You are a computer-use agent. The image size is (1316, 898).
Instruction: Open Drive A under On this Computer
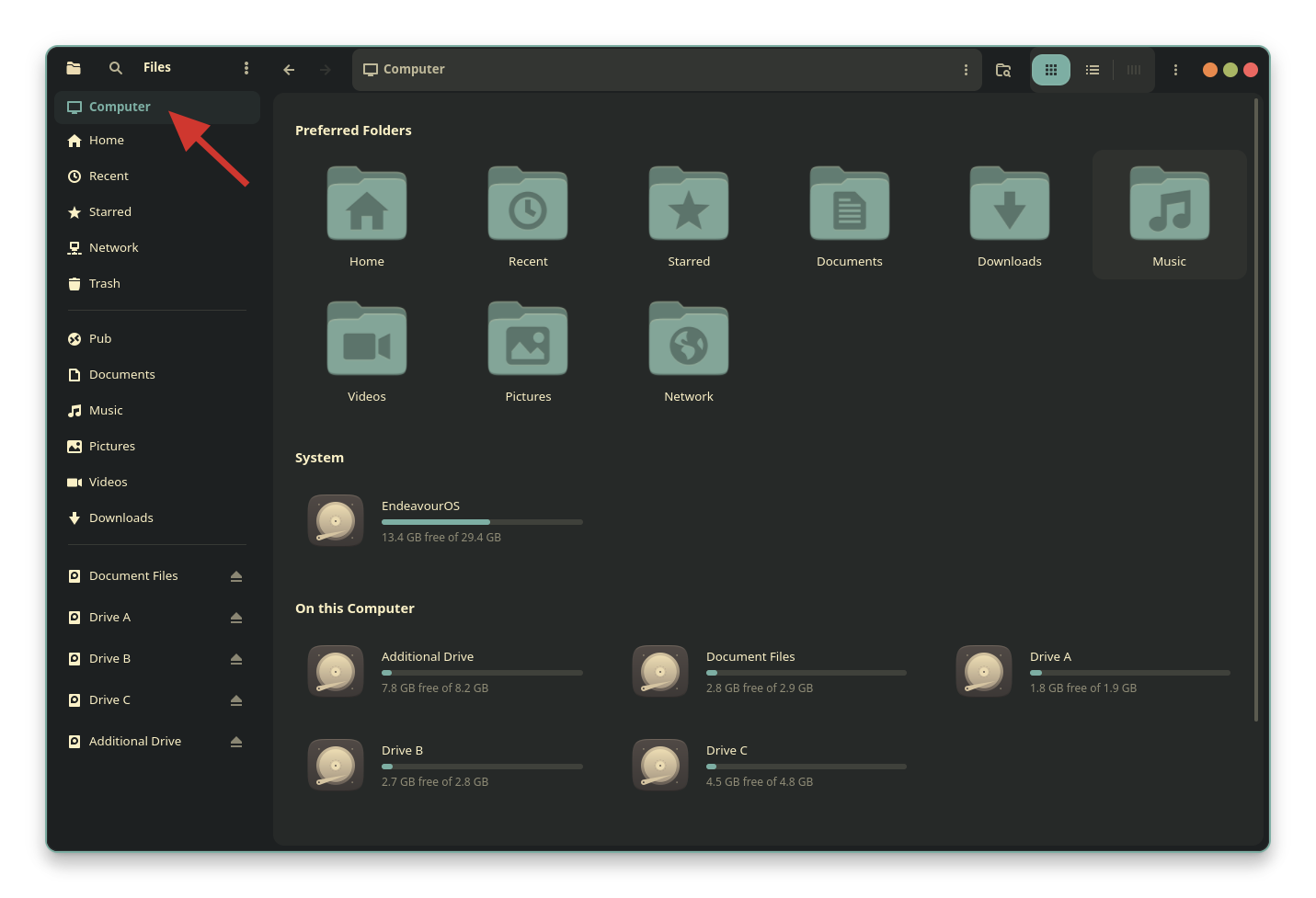pyautogui.click(x=1094, y=671)
